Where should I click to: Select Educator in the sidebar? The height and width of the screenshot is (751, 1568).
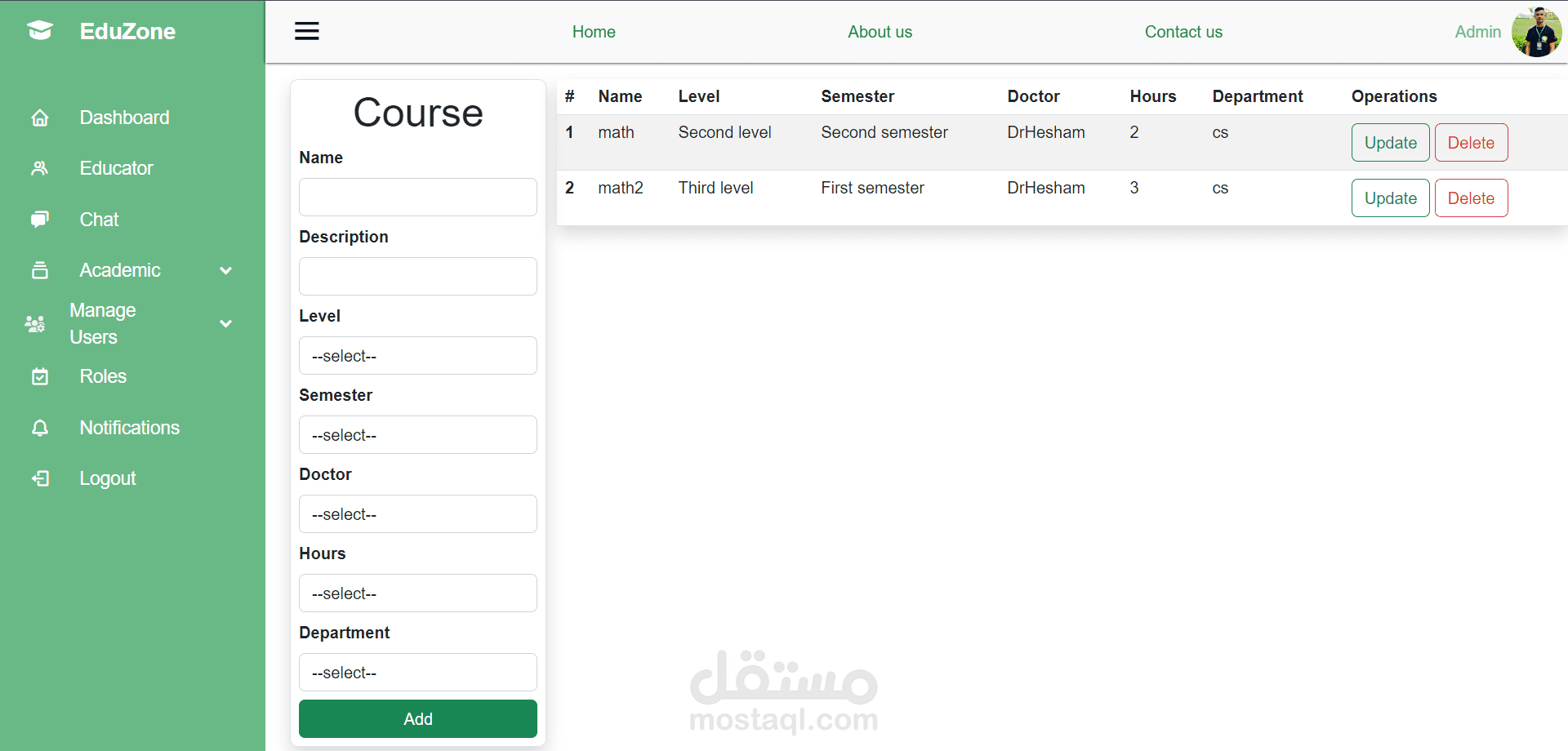[x=116, y=168]
